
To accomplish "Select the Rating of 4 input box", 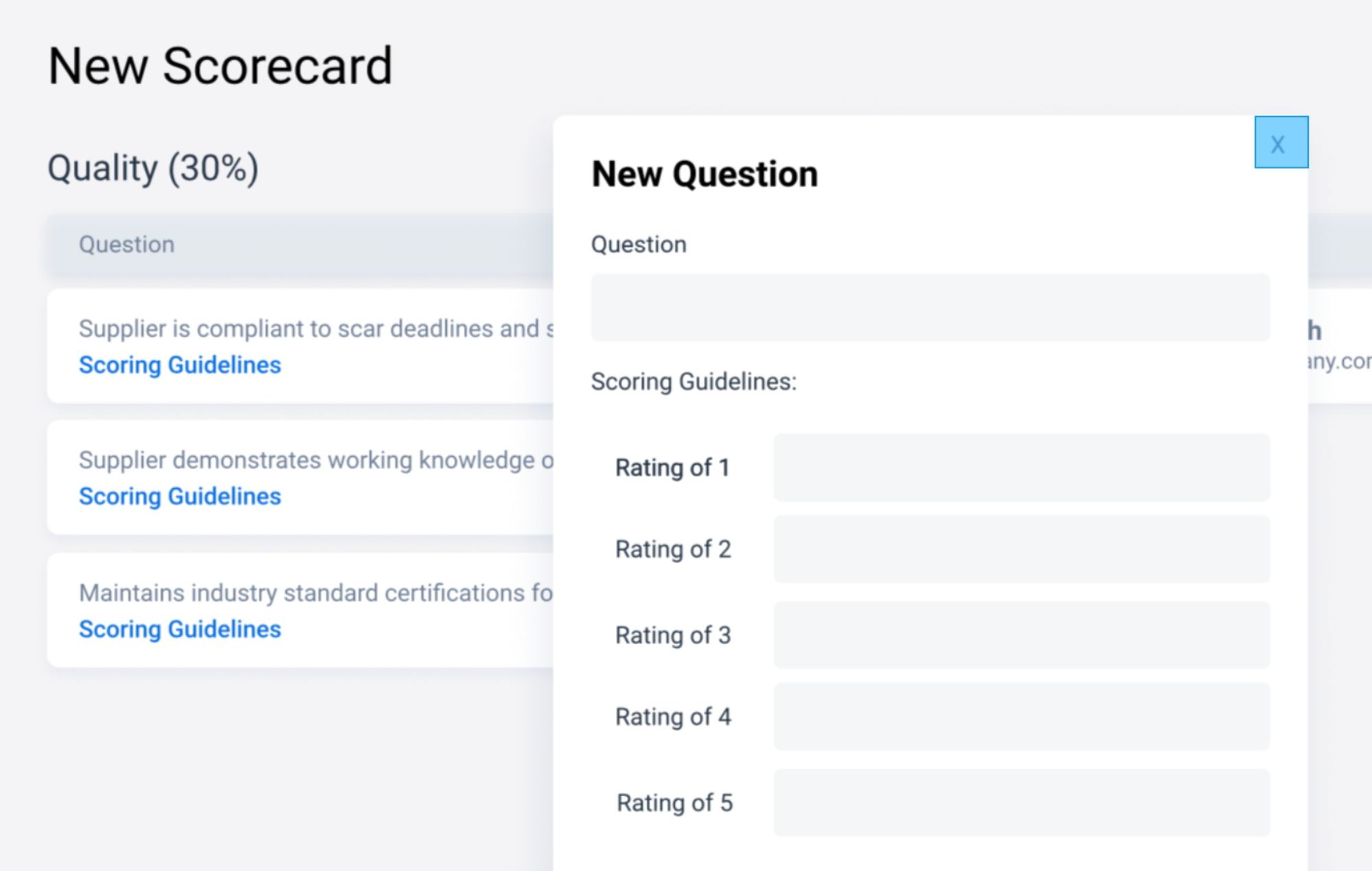I will [1021, 717].
